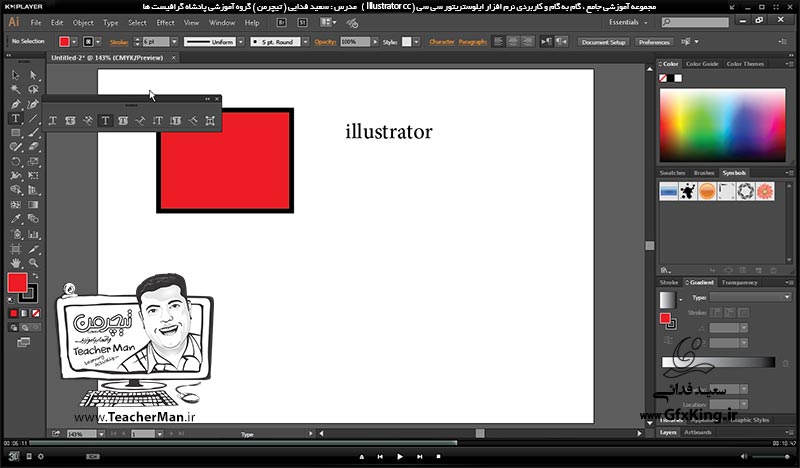Image resolution: width=800 pixels, height=468 pixels.
Task: Click the blue symbol thumbnail in Symbols panel
Action: click(668, 191)
